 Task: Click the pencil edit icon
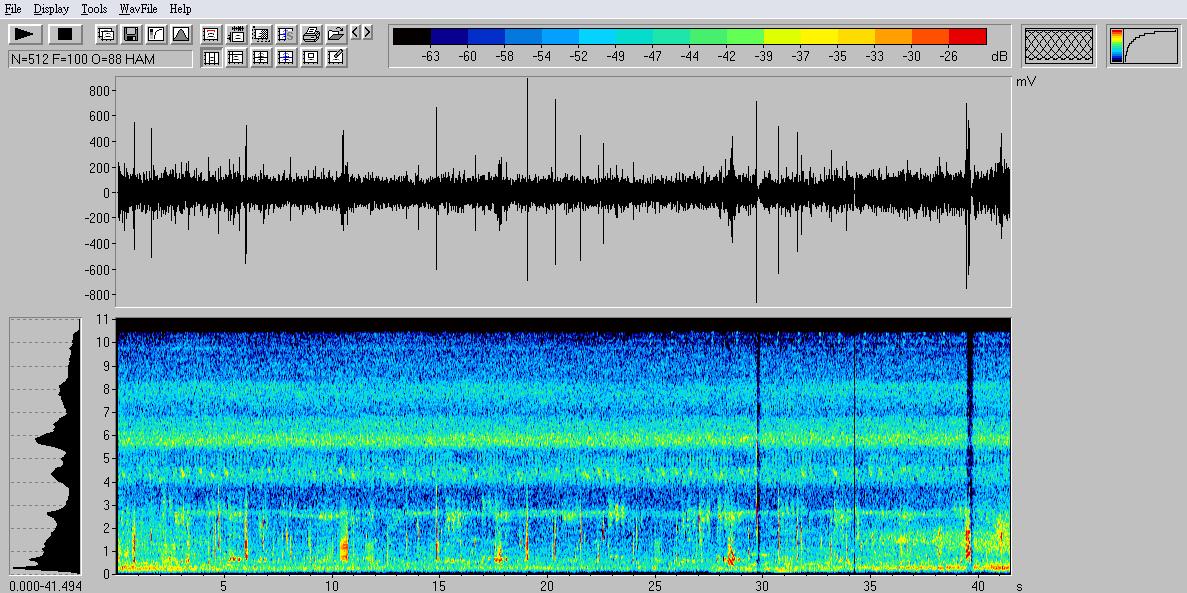pos(336,58)
